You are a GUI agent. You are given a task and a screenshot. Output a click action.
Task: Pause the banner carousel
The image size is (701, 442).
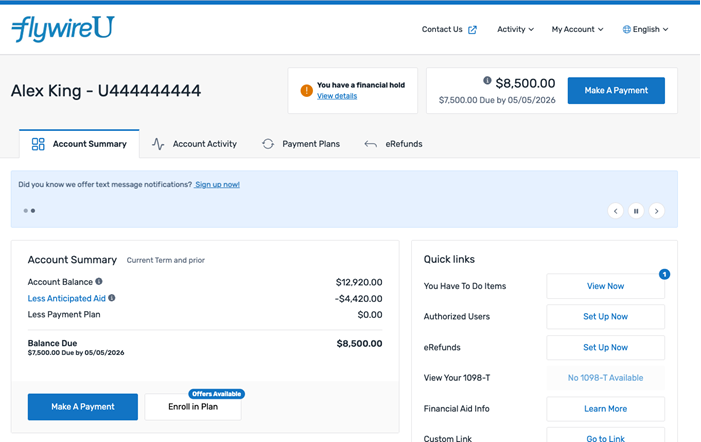click(636, 211)
